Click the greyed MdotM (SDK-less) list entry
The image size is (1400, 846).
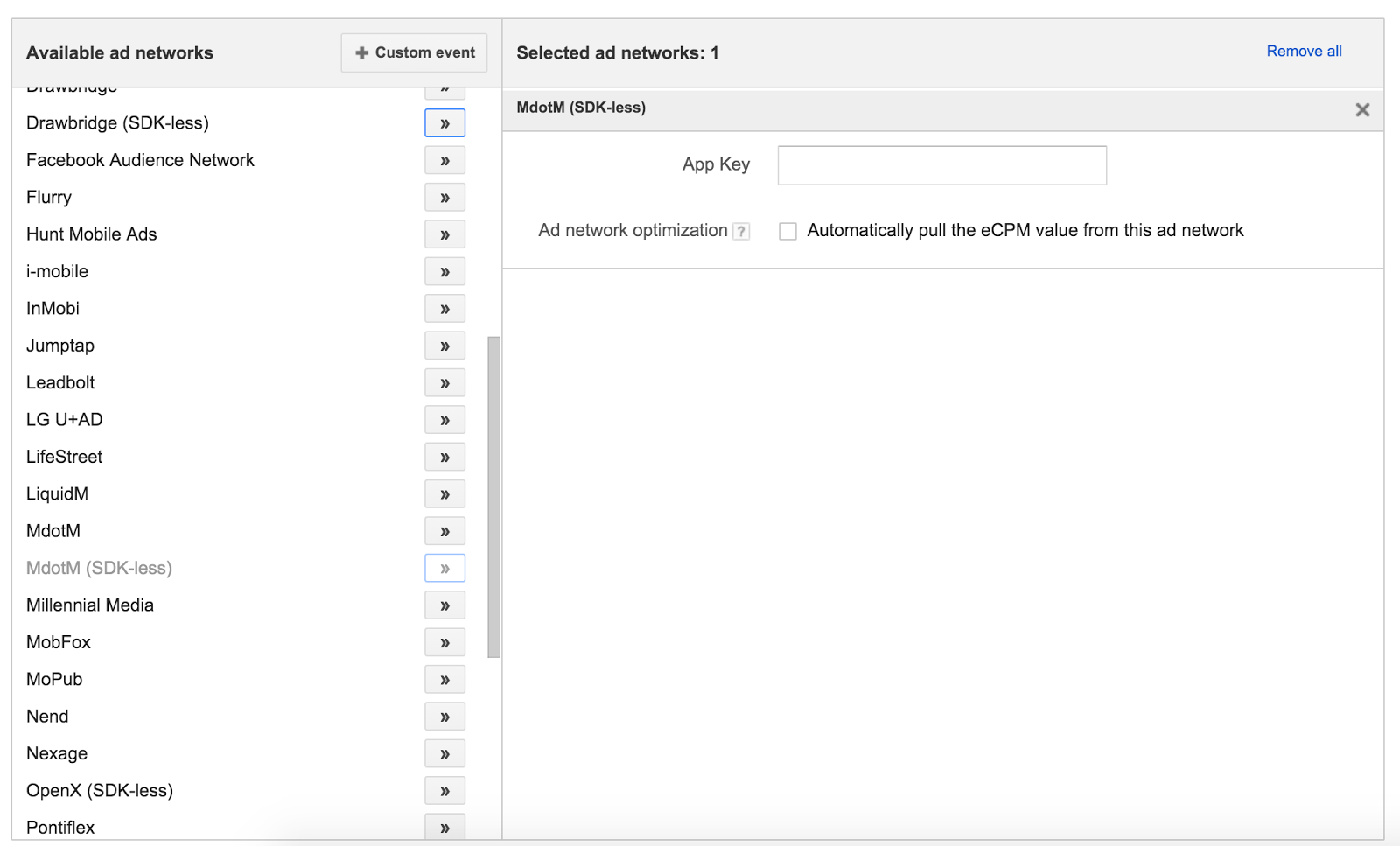point(99,568)
